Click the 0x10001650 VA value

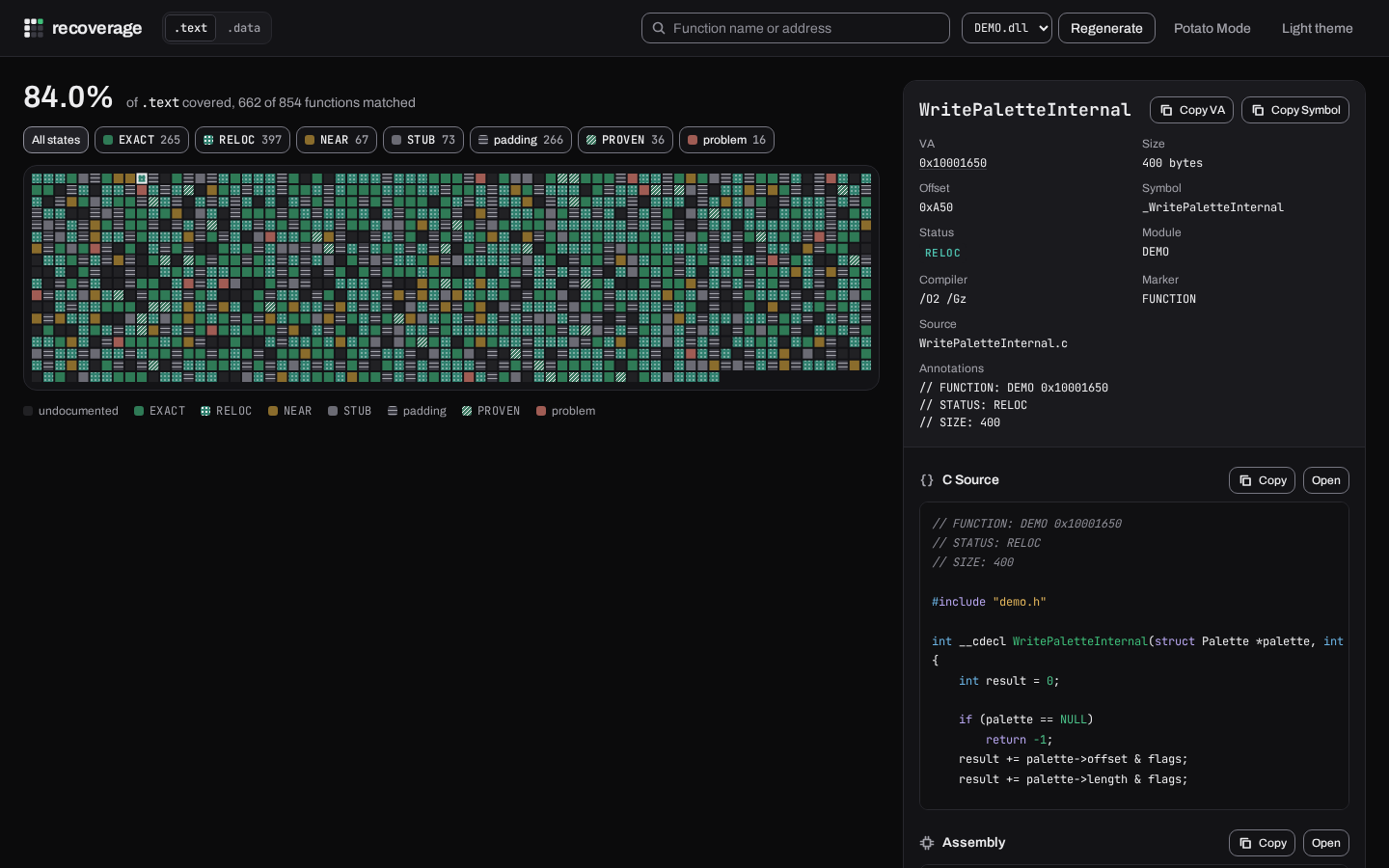(x=952, y=163)
